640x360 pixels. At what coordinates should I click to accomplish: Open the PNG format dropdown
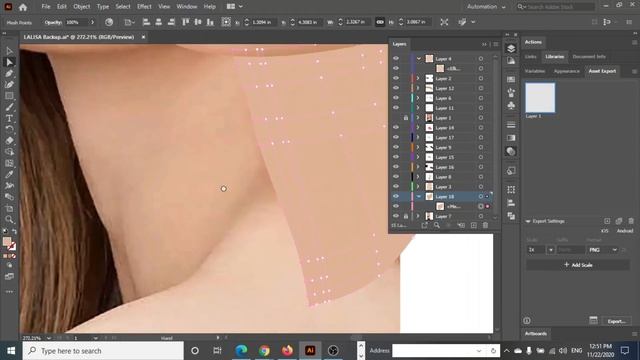pyautogui.click(x=603, y=250)
